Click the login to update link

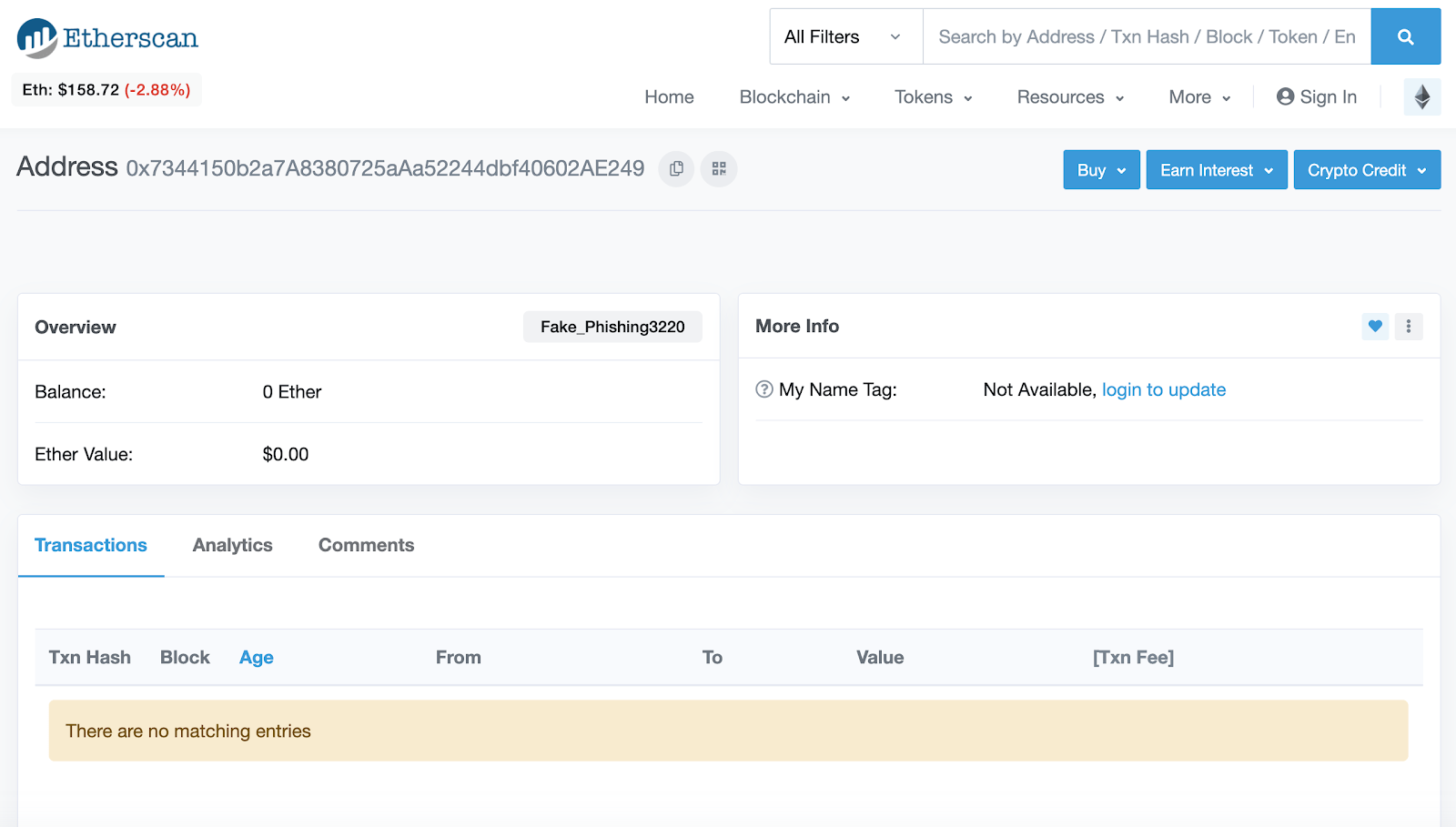click(1163, 389)
